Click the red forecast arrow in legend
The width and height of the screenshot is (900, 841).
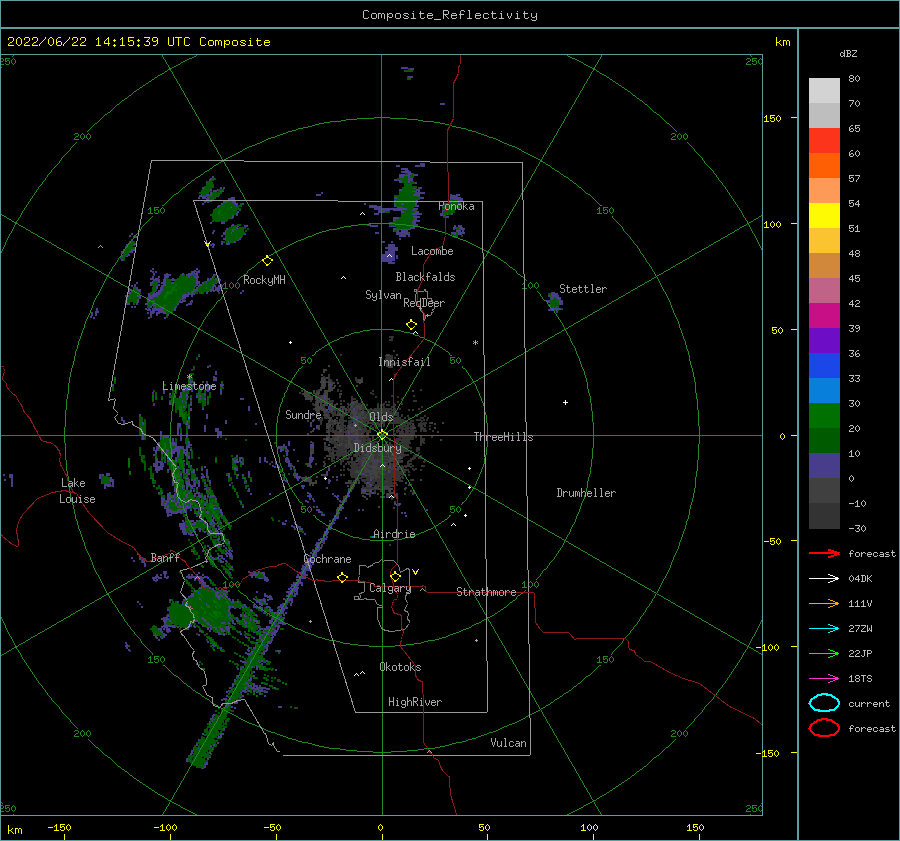click(x=824, y=553)
